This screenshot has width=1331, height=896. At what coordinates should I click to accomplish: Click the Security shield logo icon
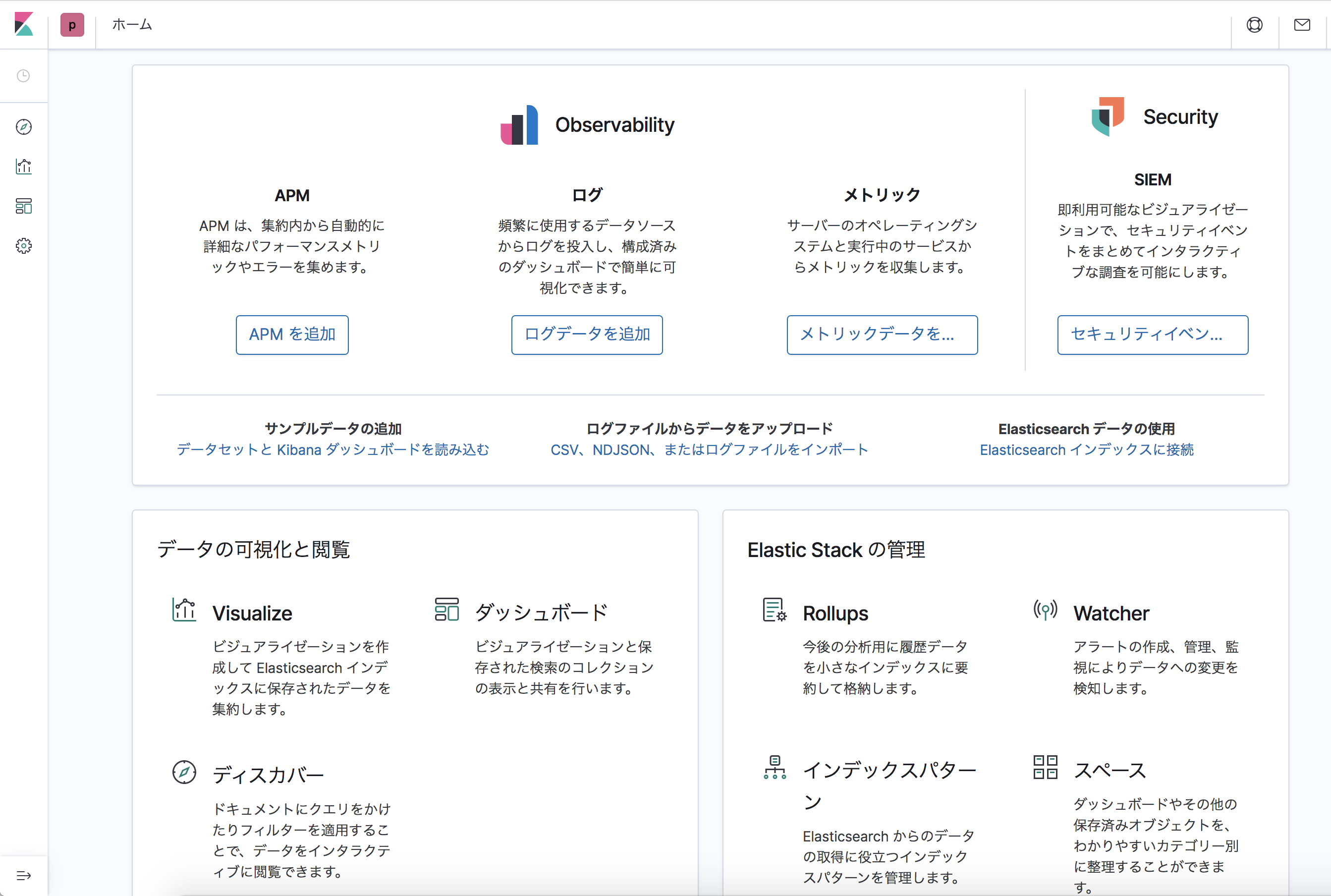(x=1108, y=116)
